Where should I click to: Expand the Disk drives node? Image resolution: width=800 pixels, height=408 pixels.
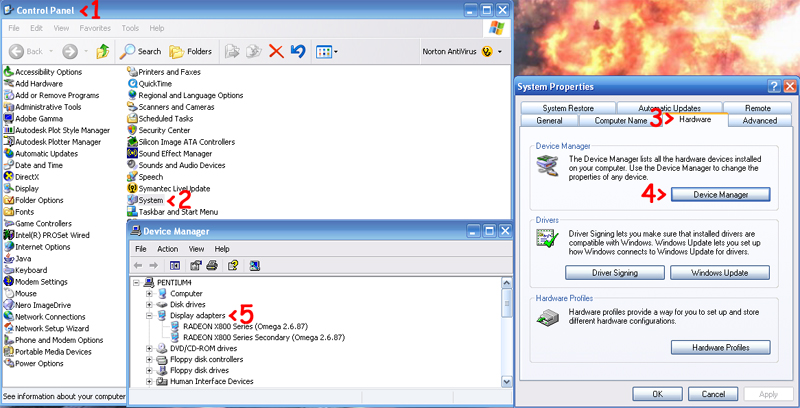149,304
